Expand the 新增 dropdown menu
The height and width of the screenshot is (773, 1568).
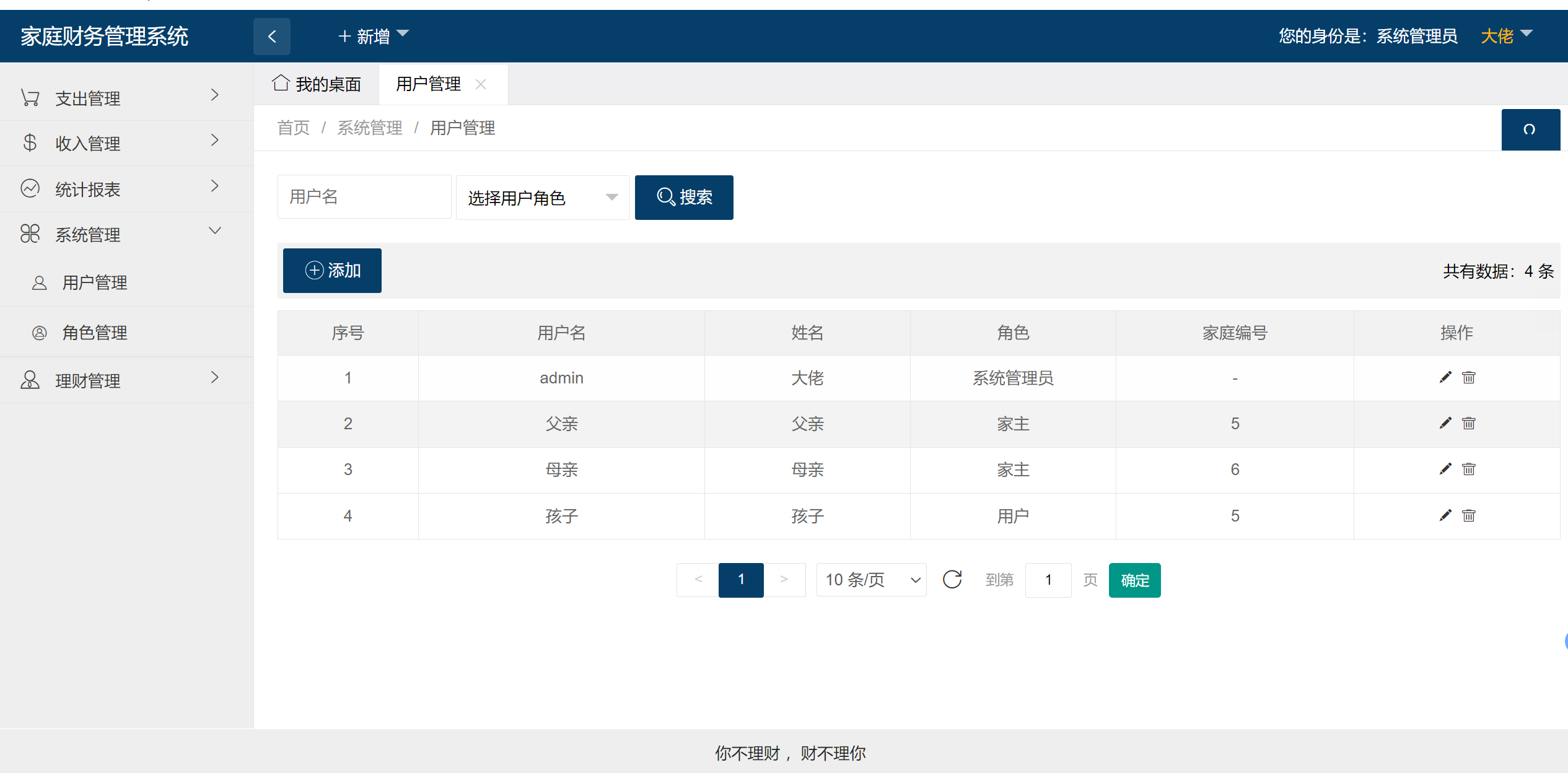[x=374, y=36]
